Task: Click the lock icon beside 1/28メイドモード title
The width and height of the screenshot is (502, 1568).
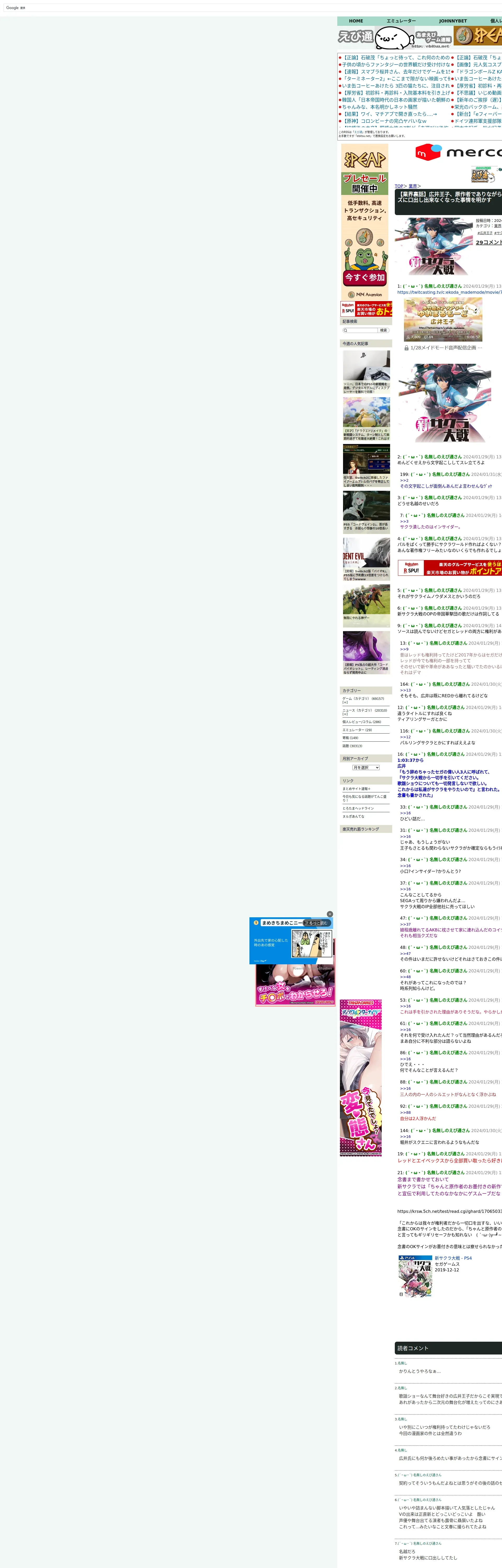Action: tap(406, 348)
